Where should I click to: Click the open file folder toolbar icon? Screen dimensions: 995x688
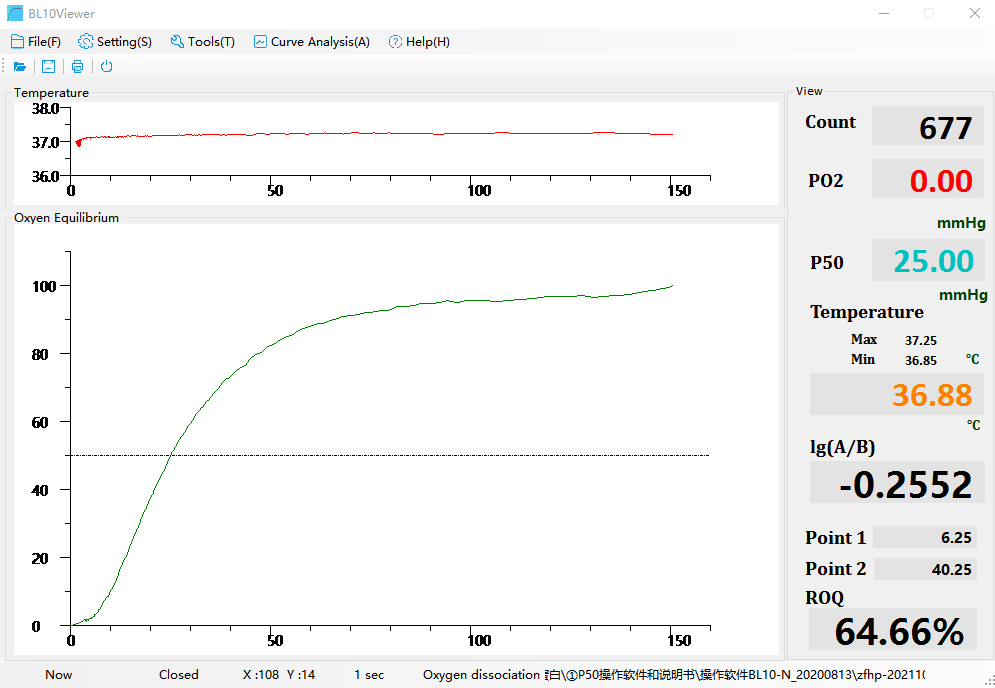click(20, 67)
